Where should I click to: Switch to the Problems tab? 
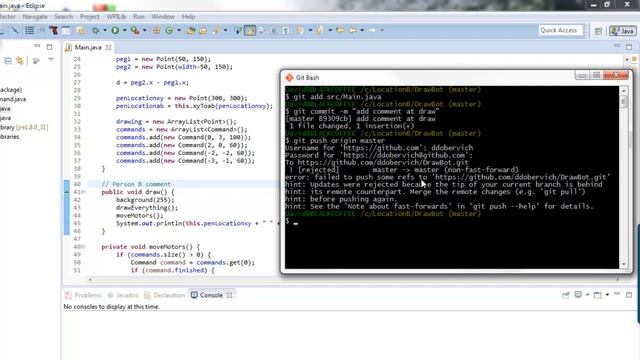coord(83,295)
